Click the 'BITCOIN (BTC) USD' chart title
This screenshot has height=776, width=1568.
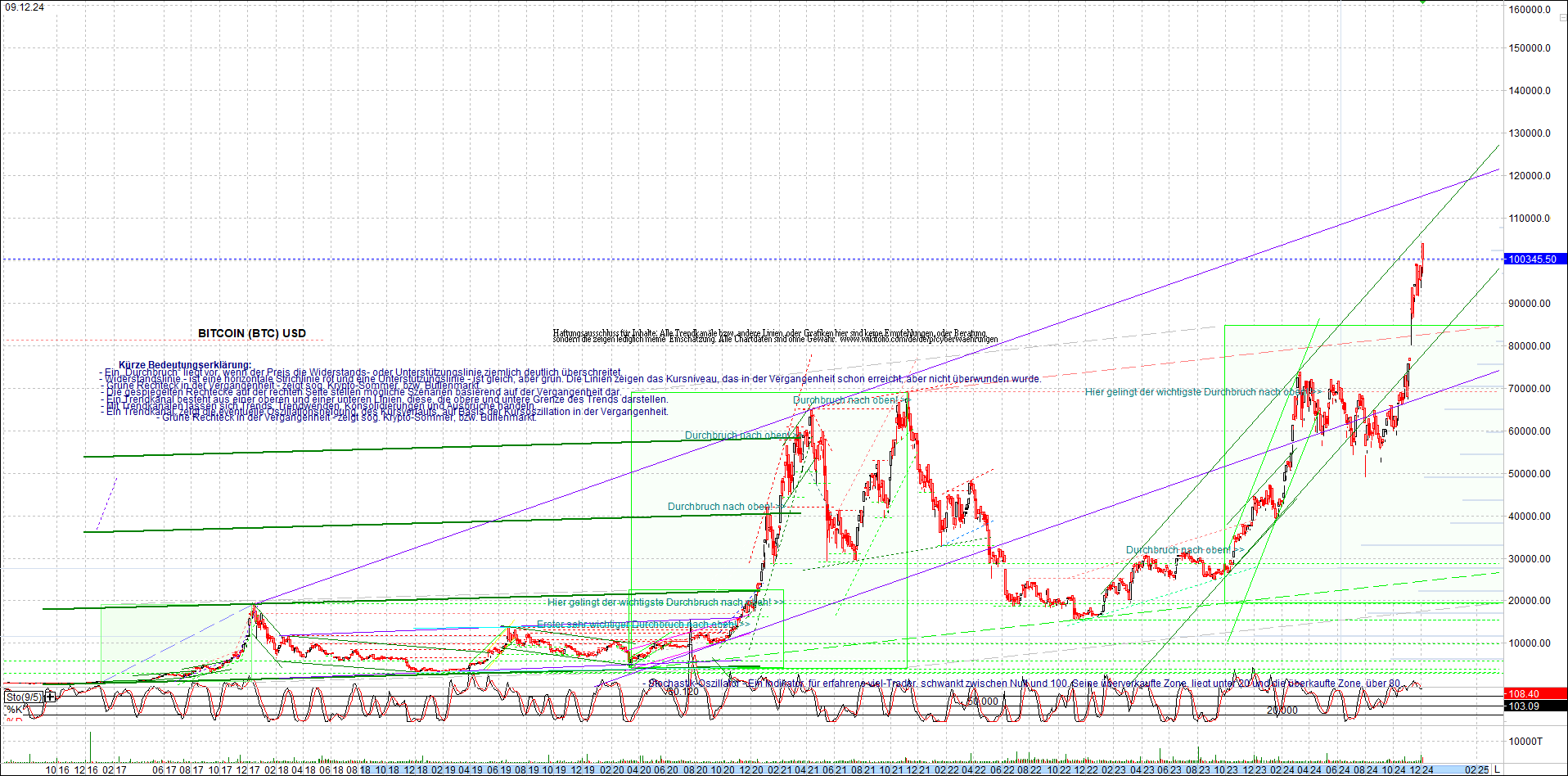252,333
